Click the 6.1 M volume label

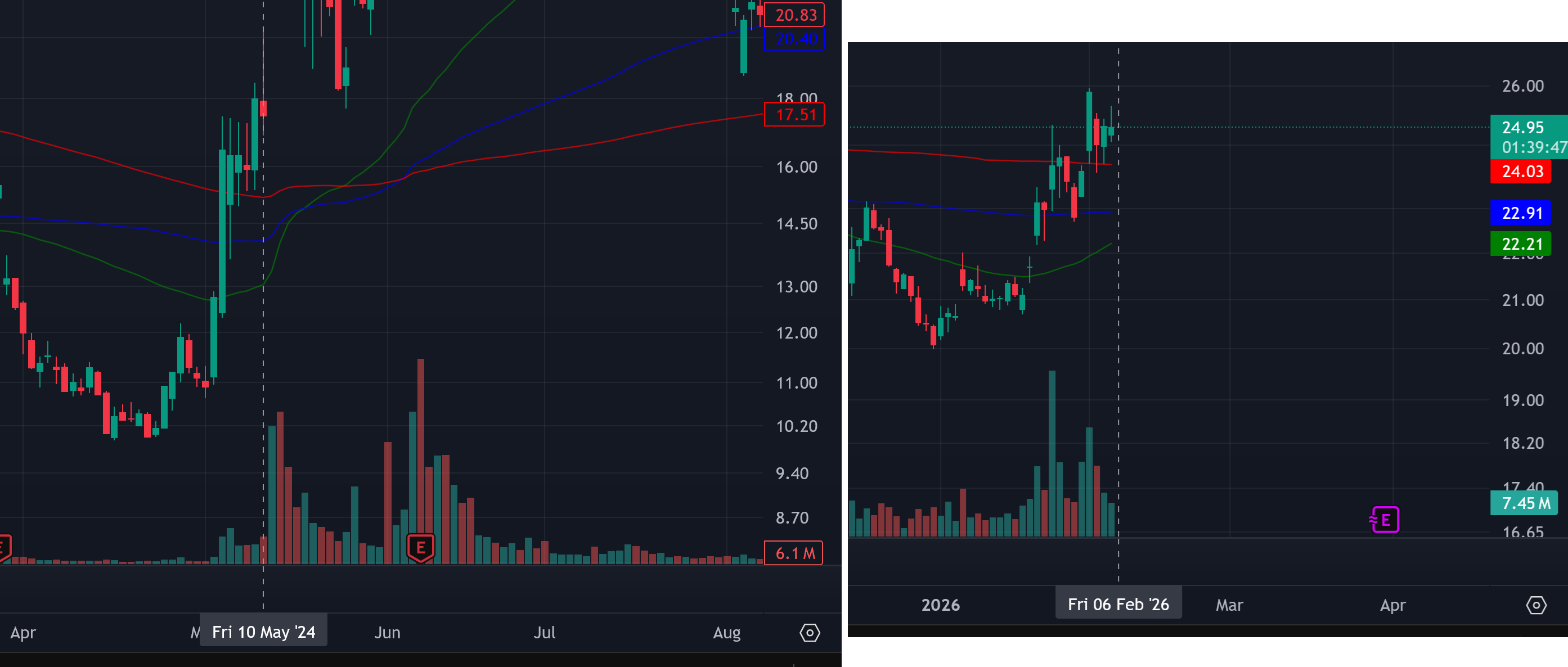[x=794, y=553]
